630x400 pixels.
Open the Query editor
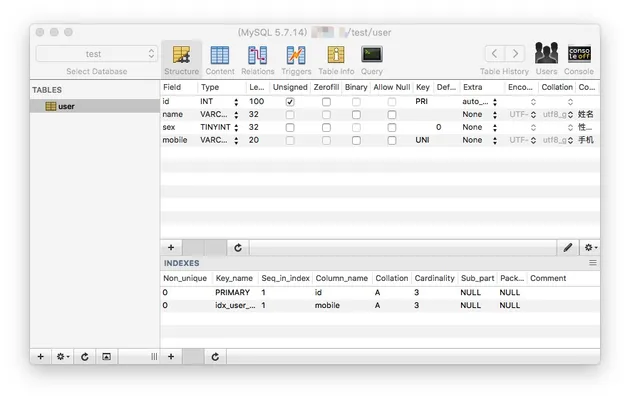coord(372,60)
